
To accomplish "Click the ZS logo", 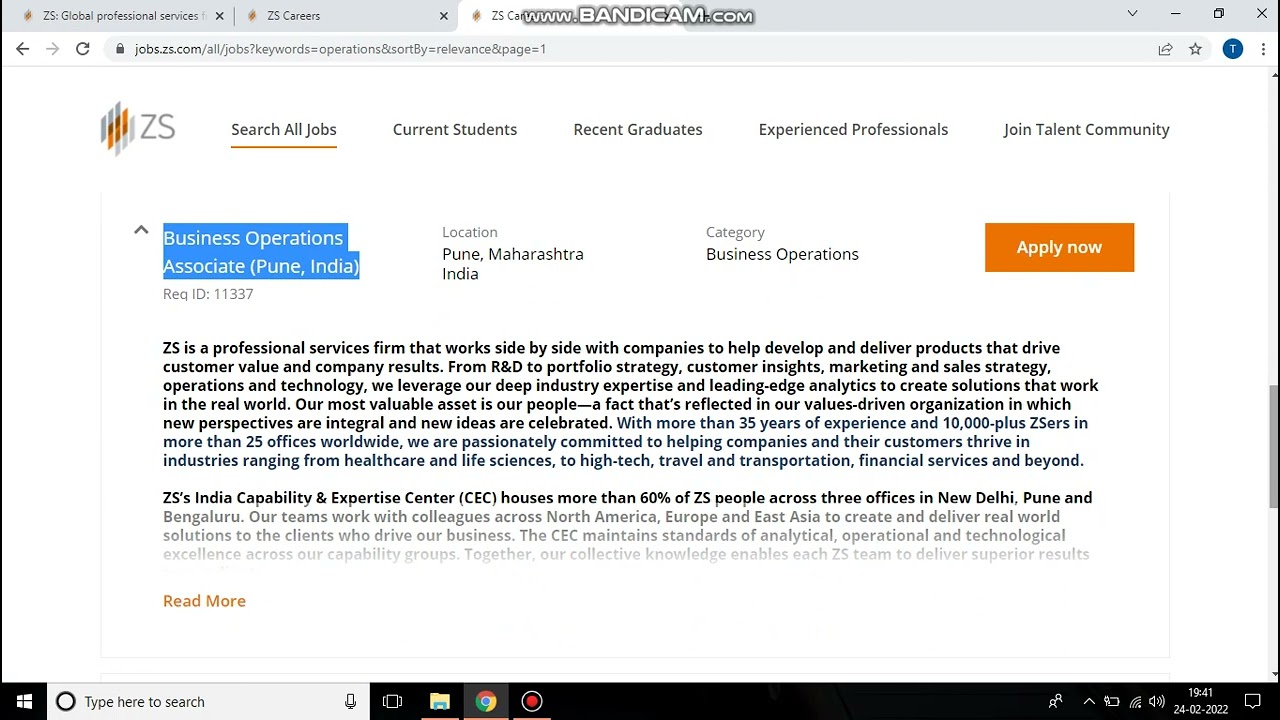I will [138, 128].
